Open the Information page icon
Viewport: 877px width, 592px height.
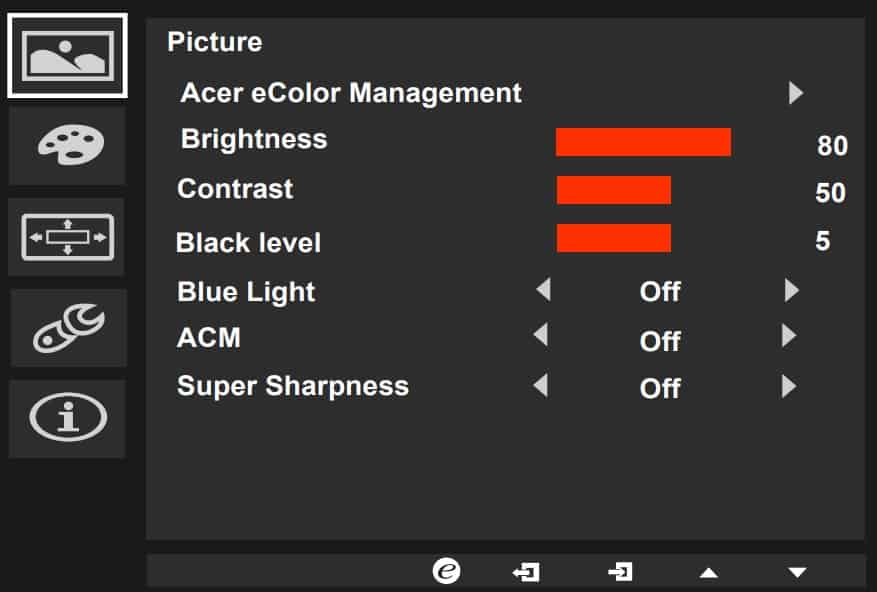67,419
